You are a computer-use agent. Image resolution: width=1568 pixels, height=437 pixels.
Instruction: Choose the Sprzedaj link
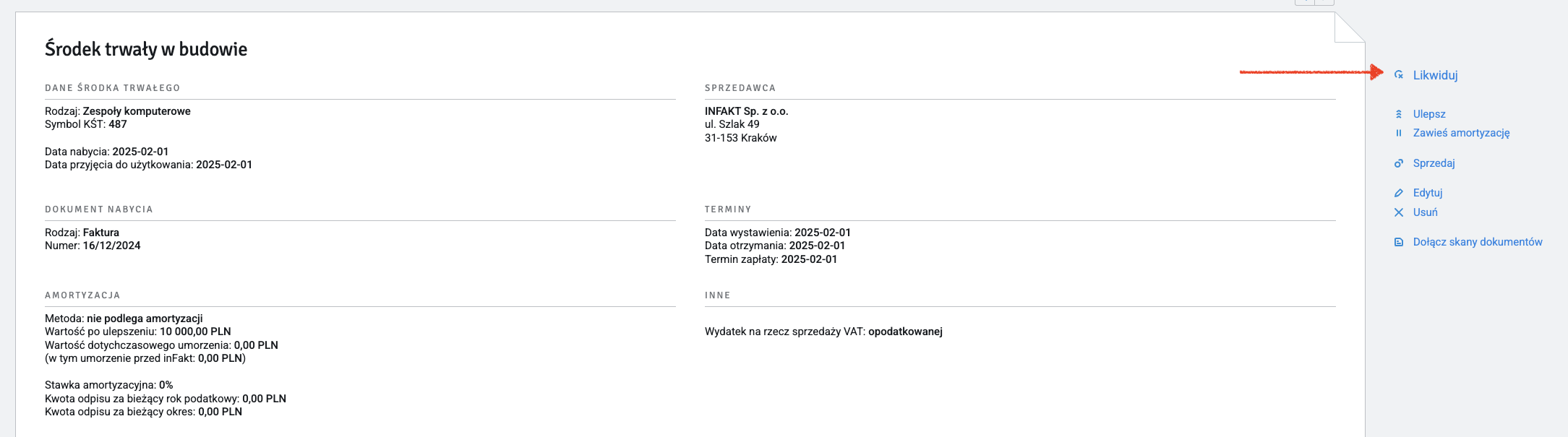click(1434, 163)
